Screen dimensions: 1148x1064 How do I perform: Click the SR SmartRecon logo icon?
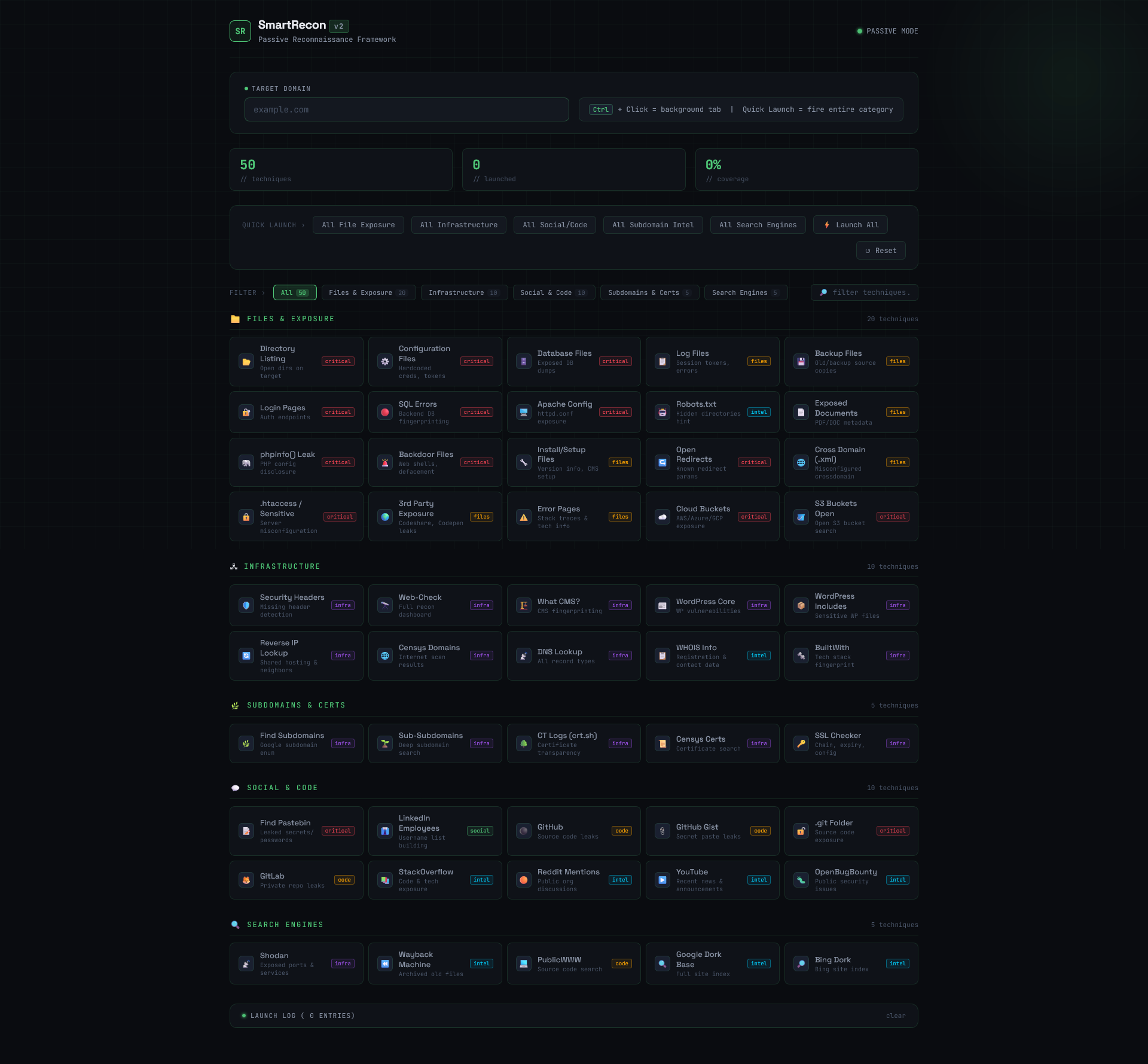coord(240,31)
